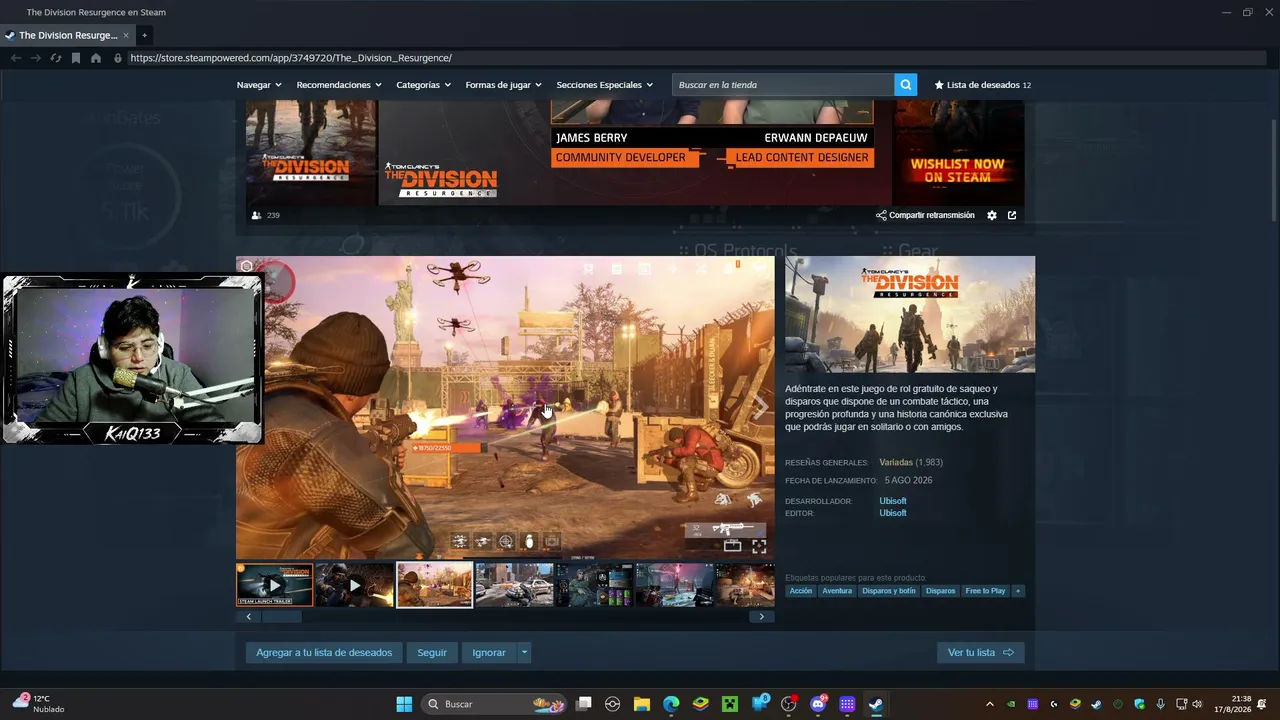
Task: Select the police car screenshot thumbnail
Action: click(x=514, y=585)
